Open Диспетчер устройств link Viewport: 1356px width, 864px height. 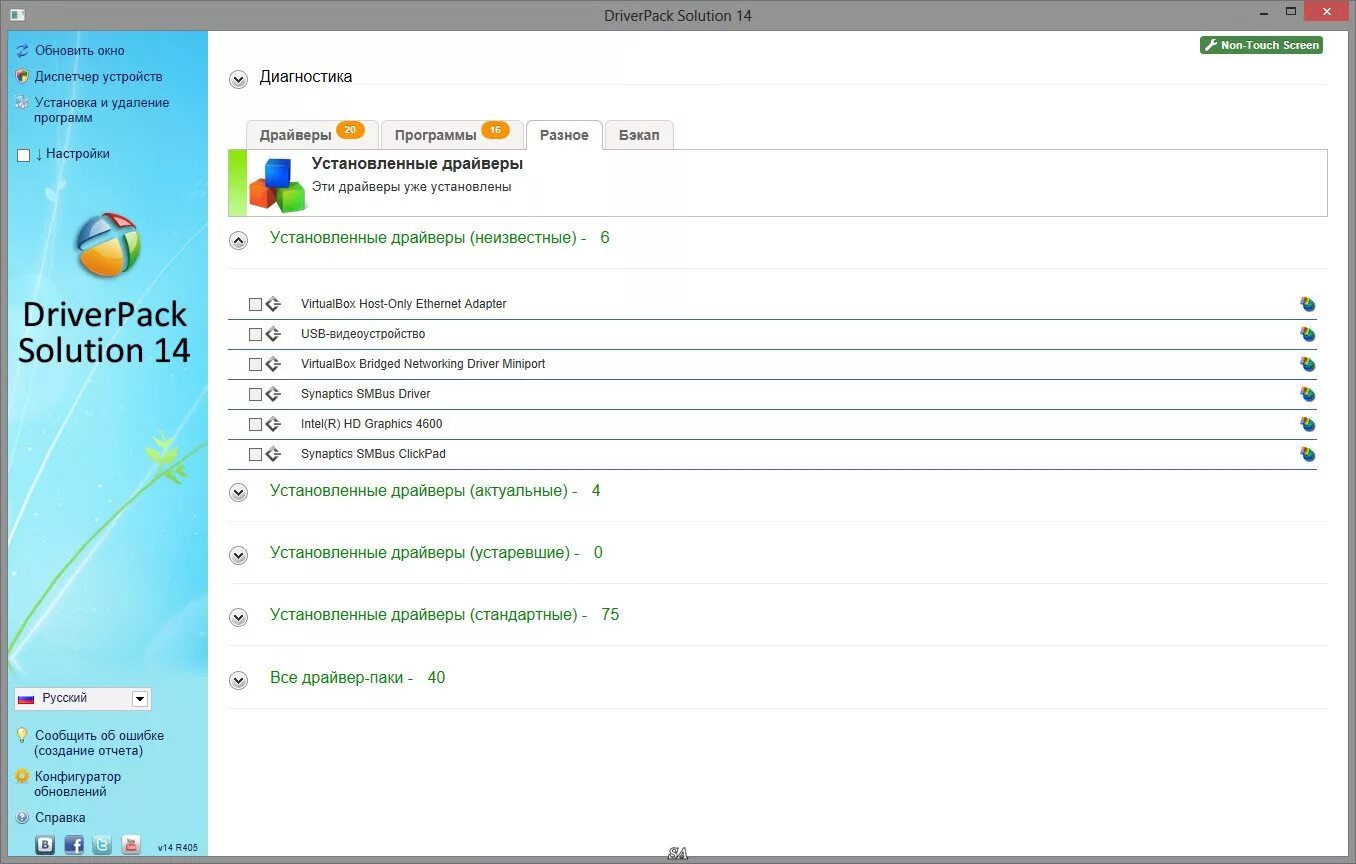[x=98, y=76]
